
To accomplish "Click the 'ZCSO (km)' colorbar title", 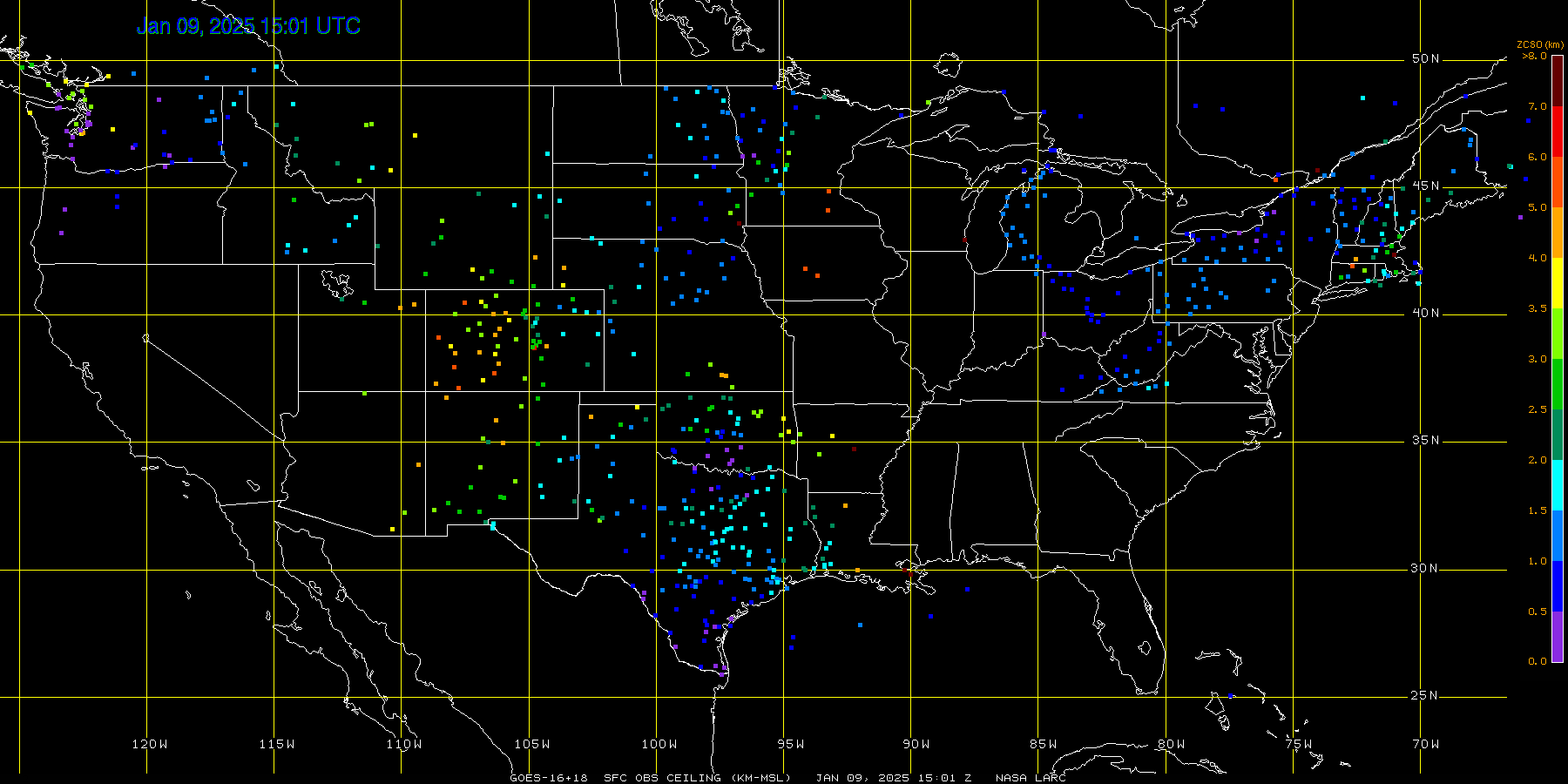I will pyautogui.click(x=1540, y=44).
